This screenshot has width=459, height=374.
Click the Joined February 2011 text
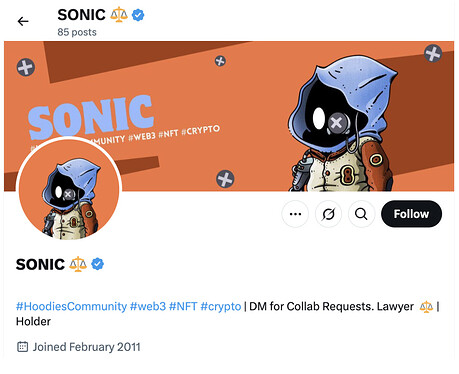[x=86, y=347]
